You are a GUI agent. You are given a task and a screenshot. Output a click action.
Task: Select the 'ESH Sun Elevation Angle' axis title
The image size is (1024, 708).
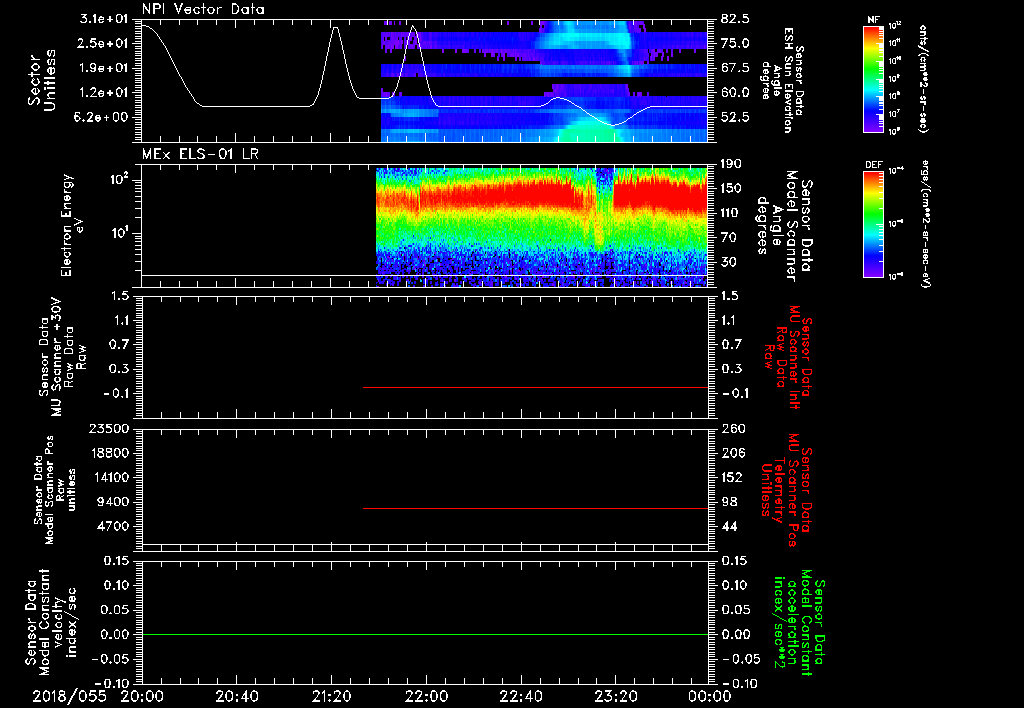781,80
